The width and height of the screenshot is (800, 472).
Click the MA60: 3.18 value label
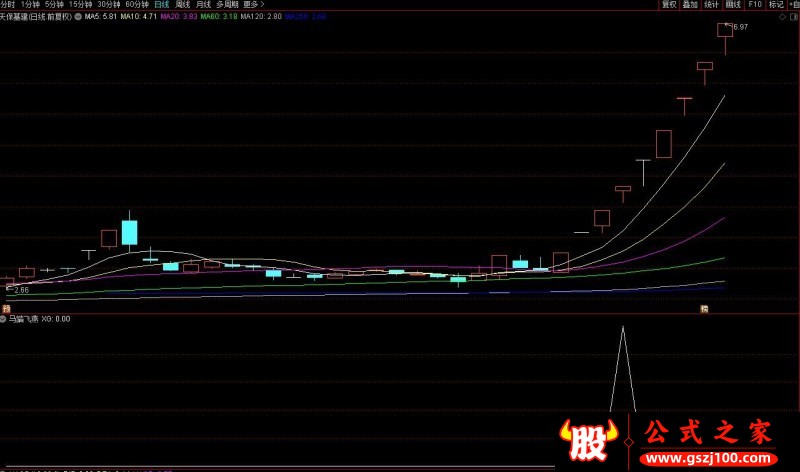pyautogui.click(x=218, y=16)
